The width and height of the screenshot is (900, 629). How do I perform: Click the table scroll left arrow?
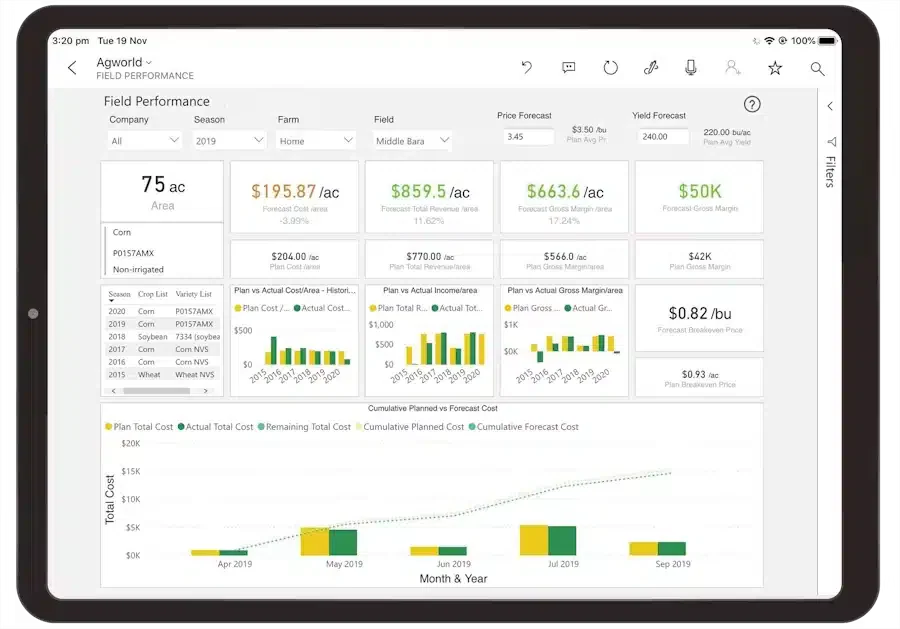114,391
